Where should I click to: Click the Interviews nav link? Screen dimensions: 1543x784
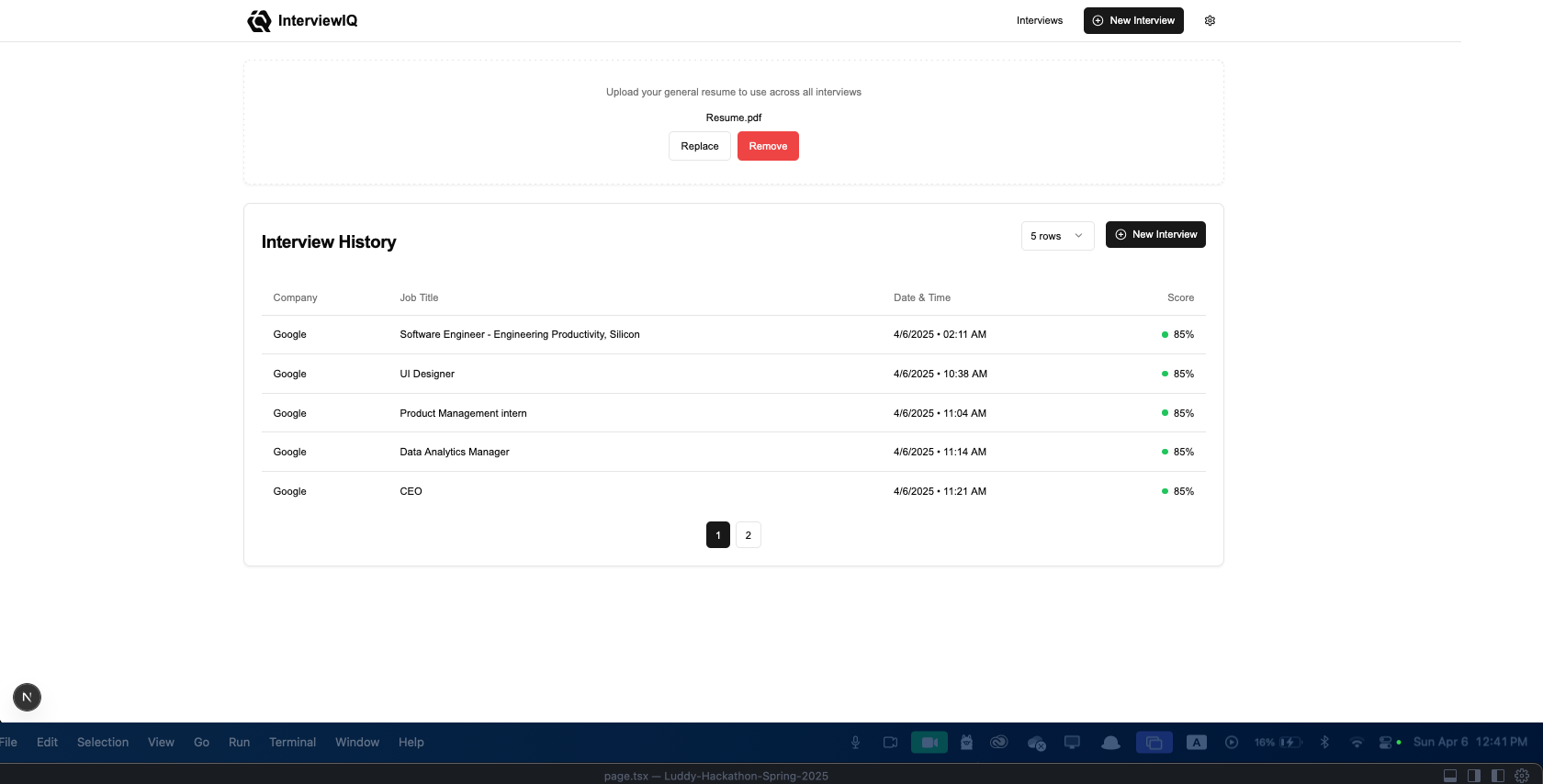point(1040,20)
